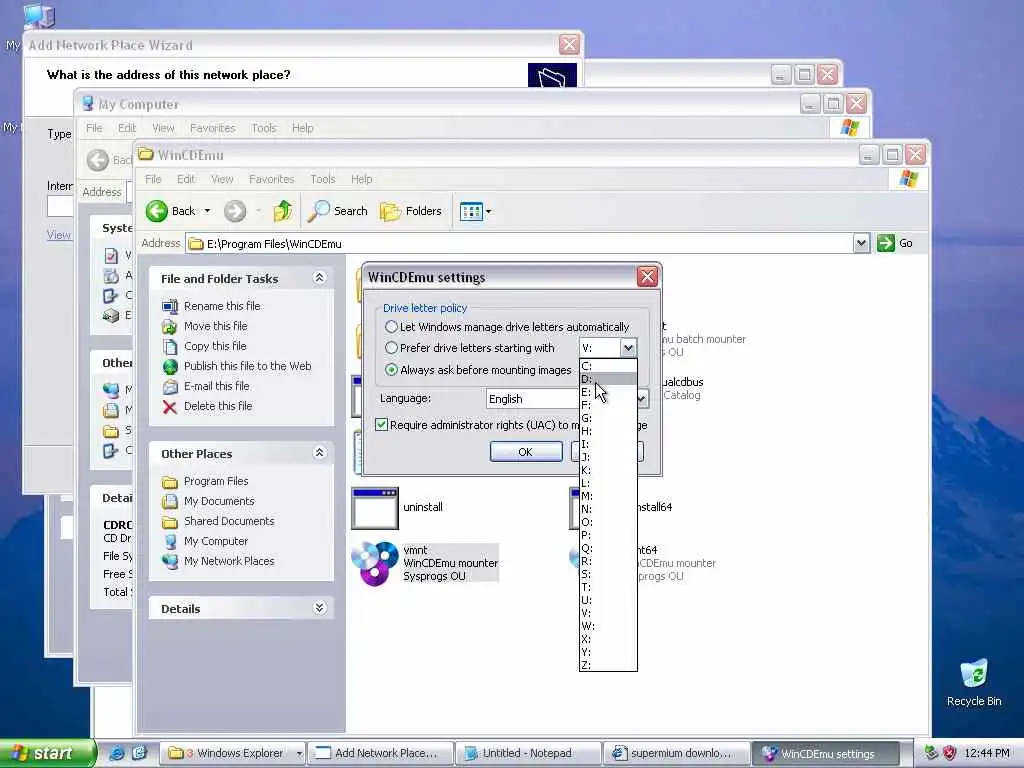This screenshot has width=1024, height=768.
Task: Click Publish this file to the Web
Action: pyautogui.click(x=248, y=366)
